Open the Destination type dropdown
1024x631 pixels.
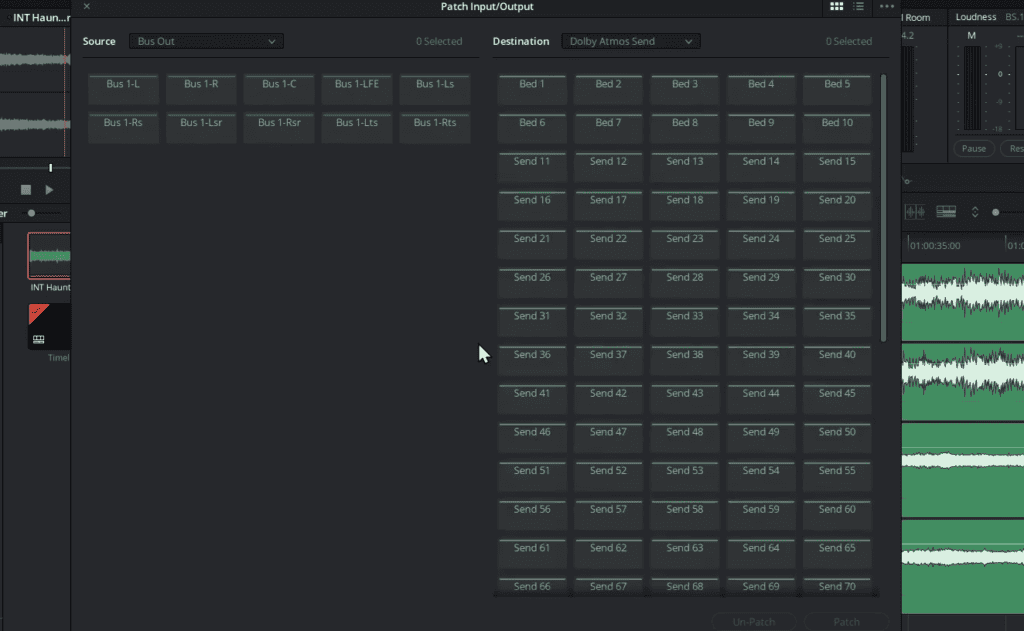tap(631, 41)
